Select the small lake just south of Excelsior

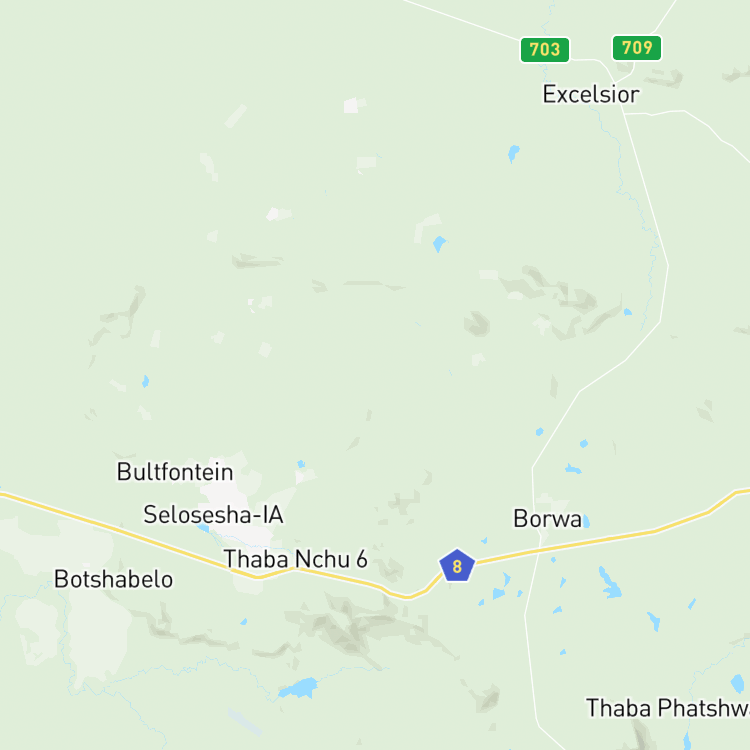coord(513,154)
